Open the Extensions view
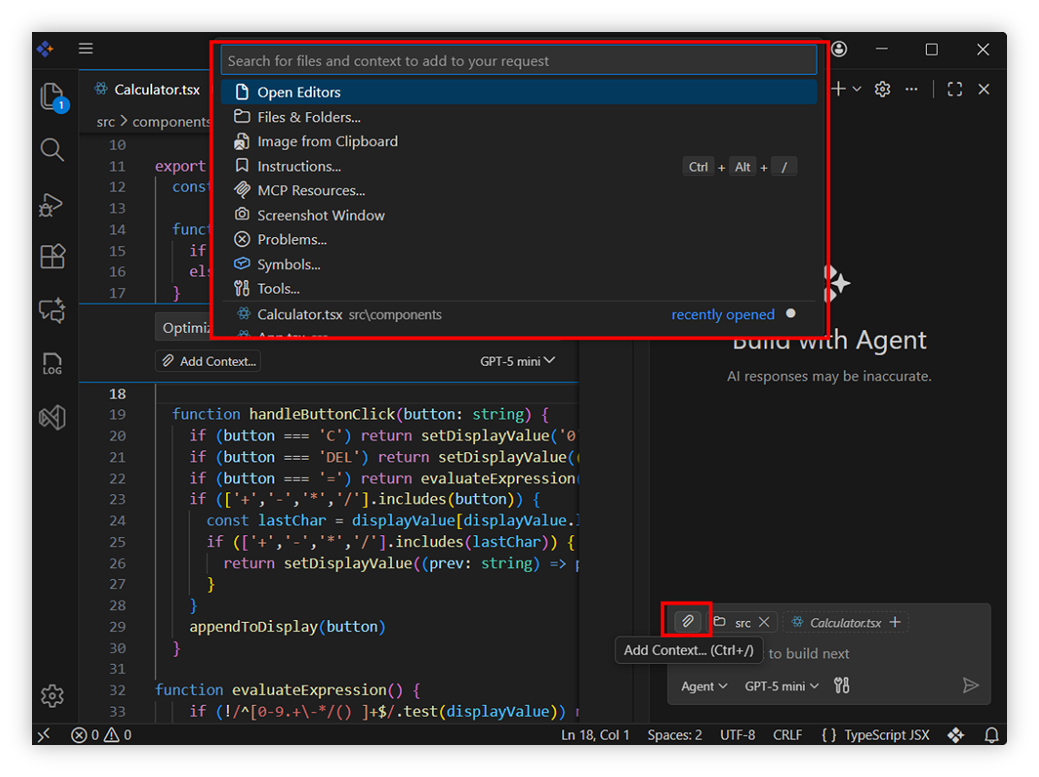This screenshot has height=777, width=1039. point(52,257)
